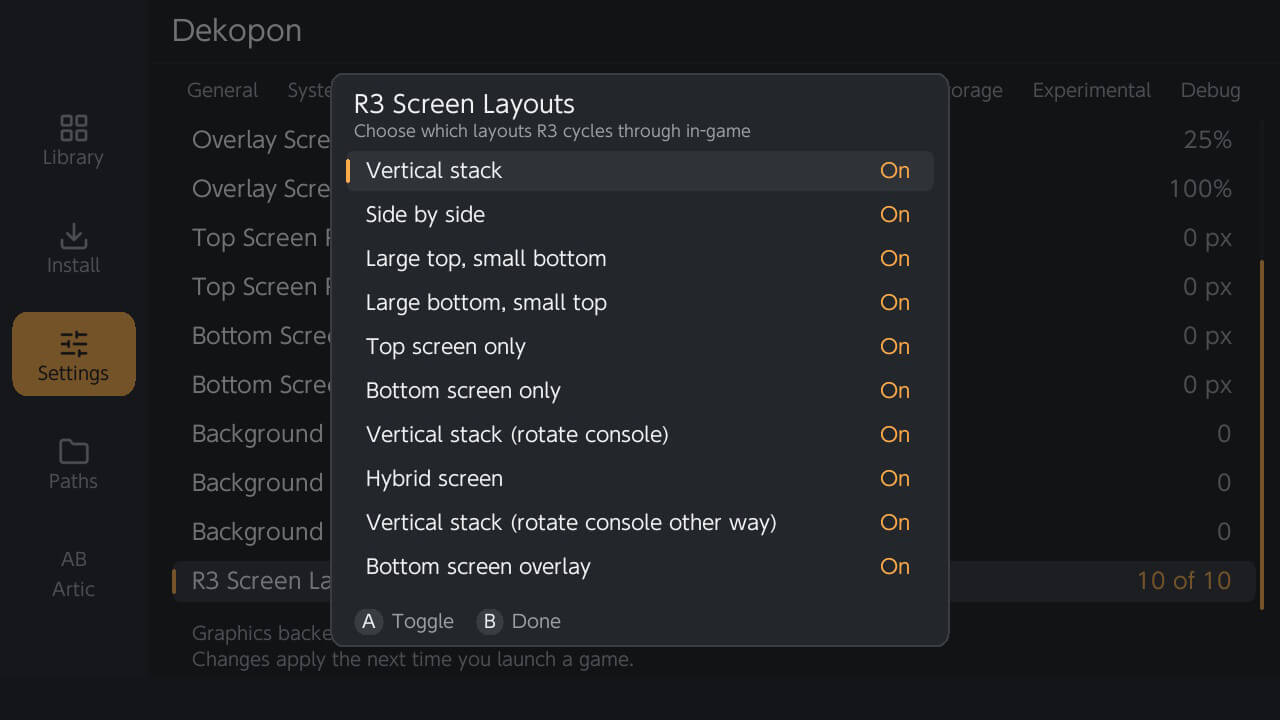Screen dimensions: 1280x720
Task: Click the A button Toggle hint
Action: tap(405, 621)
